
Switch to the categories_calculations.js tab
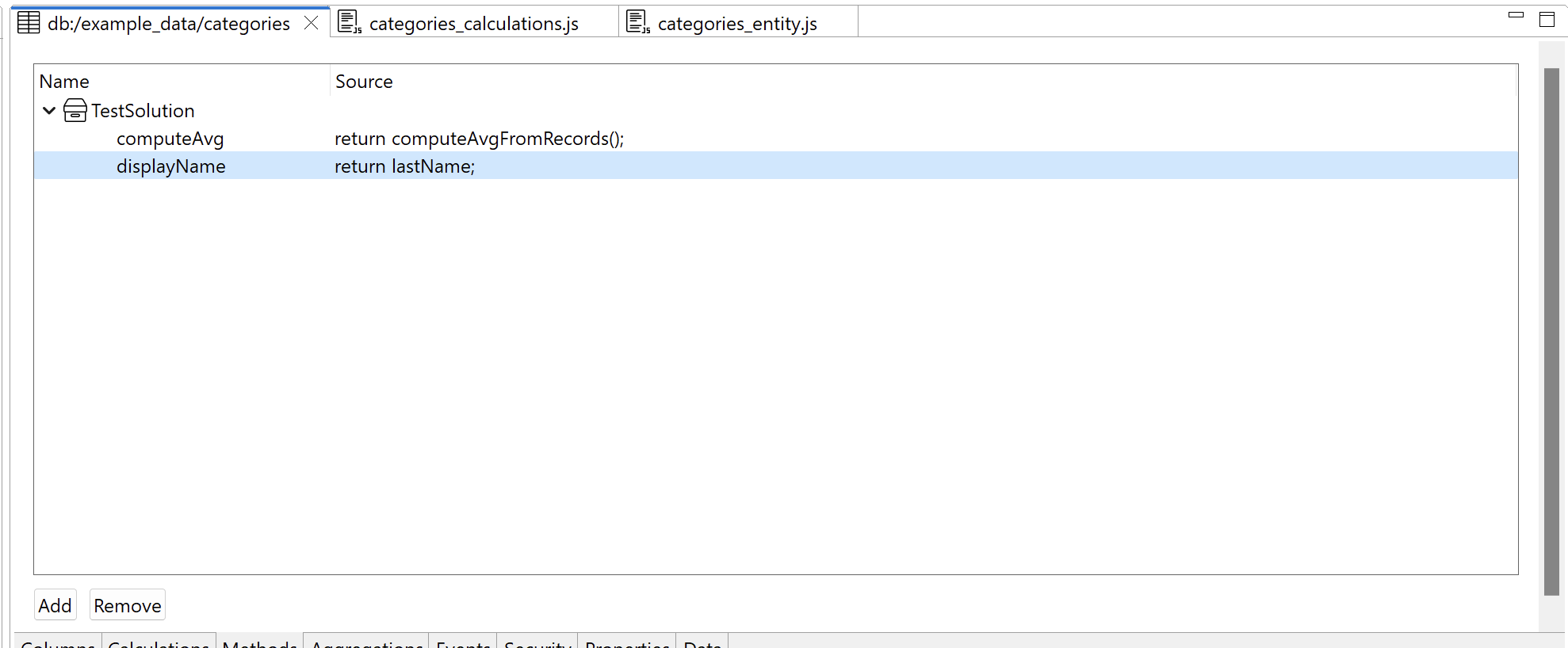(474, 23)
